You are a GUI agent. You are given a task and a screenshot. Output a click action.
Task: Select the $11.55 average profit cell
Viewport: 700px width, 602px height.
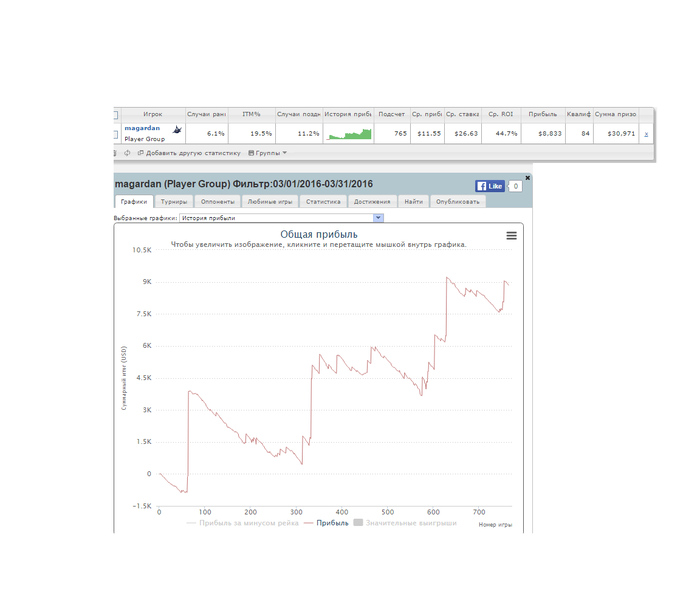pos(427,134)
